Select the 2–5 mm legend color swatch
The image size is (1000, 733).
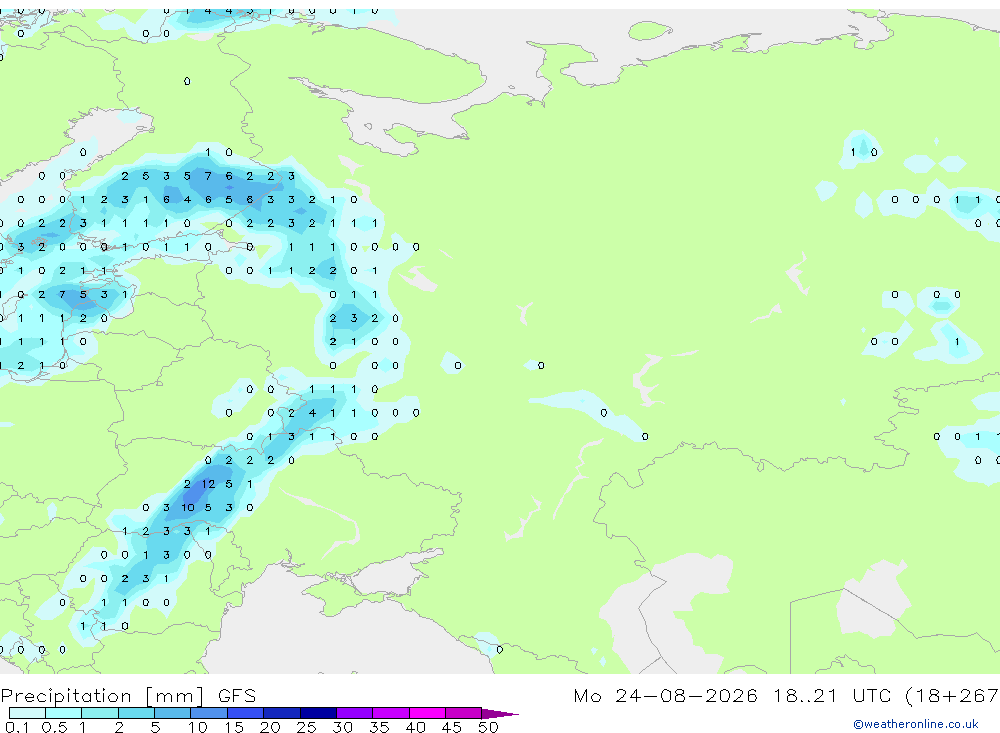pos(136,713)
